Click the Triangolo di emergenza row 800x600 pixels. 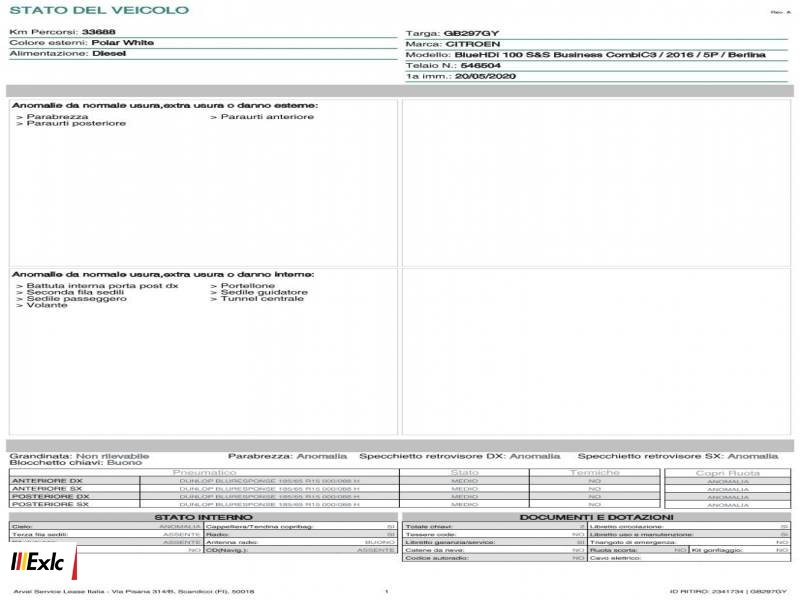click(689, 542)
